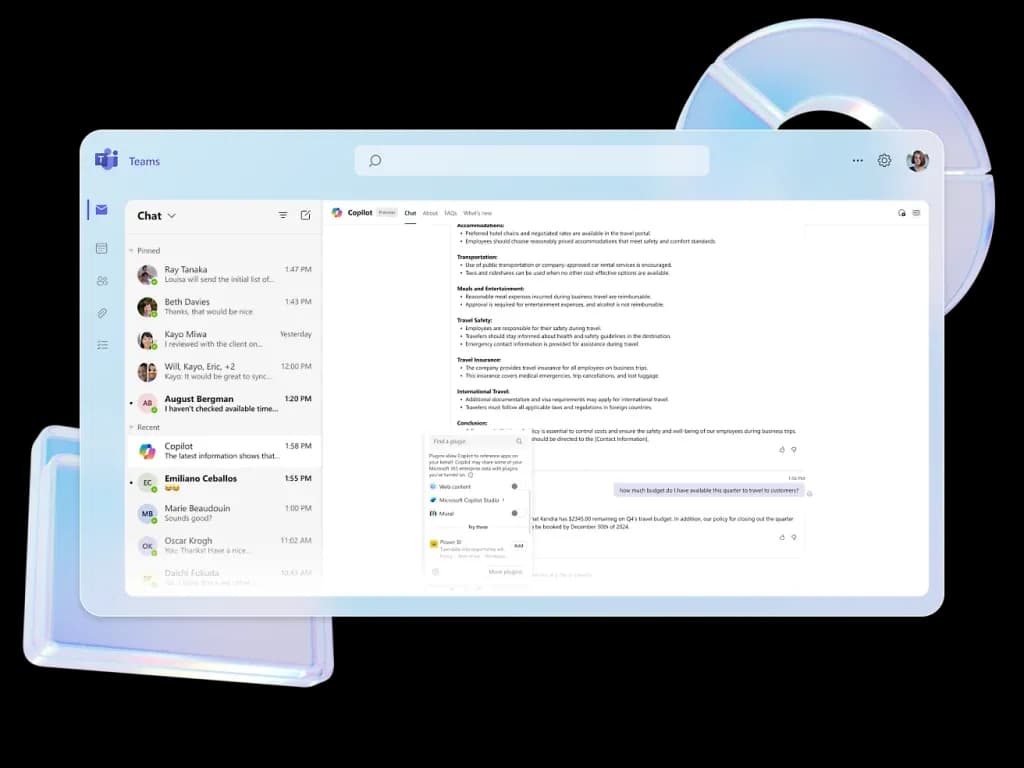Click the Copilot logo in the chat header
1024x768 pixels.
coord(337,212)
